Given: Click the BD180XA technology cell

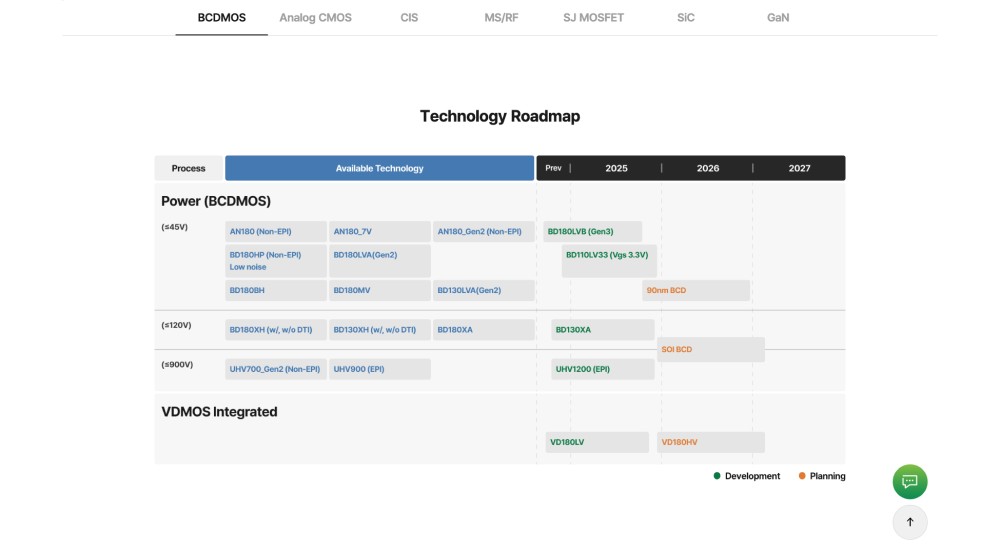Looking at the screenshot, I should (x=483, y=330).
